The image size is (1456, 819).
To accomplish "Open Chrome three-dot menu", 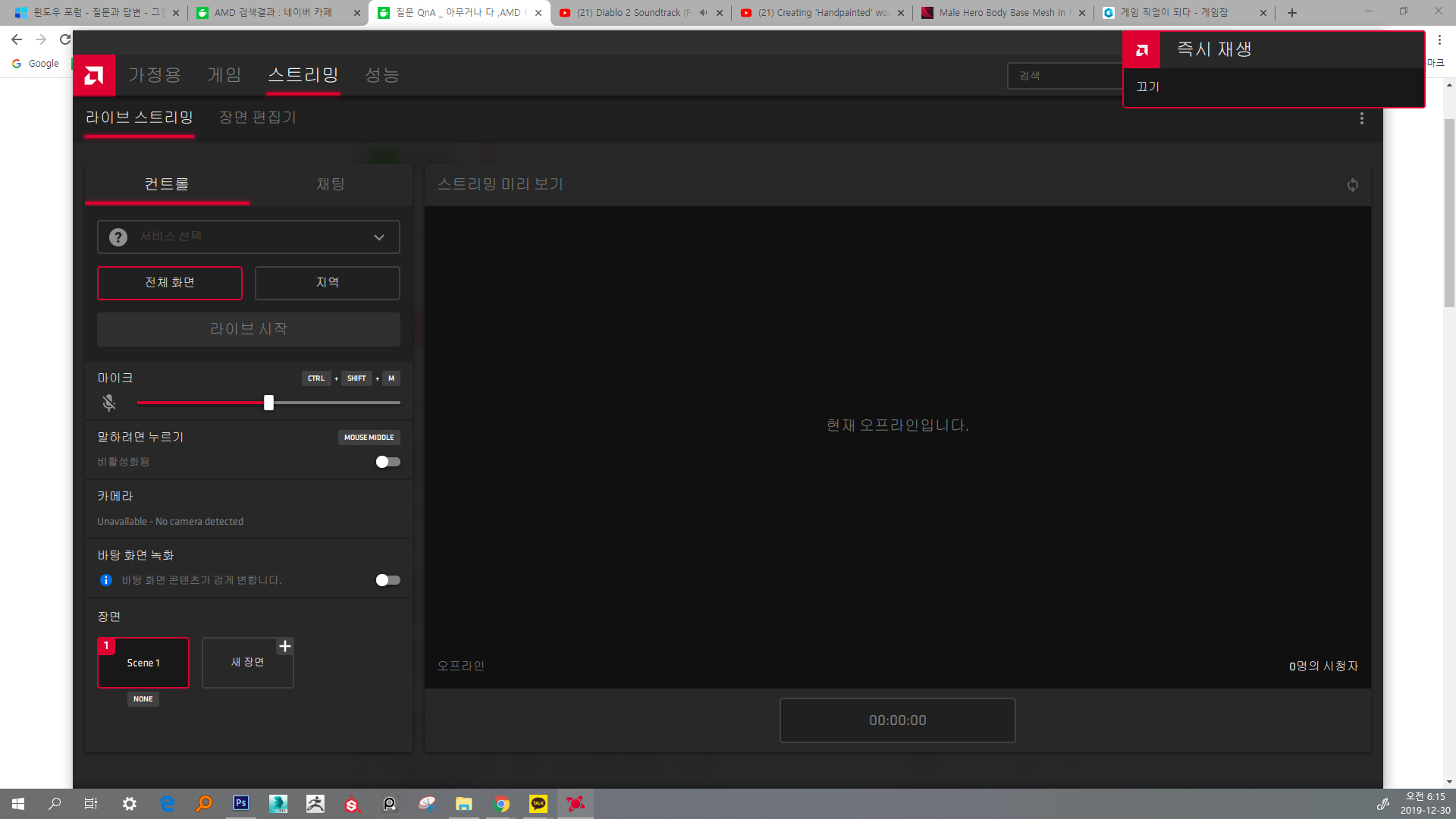I will pyautogui.click(x=1439, y=39).
